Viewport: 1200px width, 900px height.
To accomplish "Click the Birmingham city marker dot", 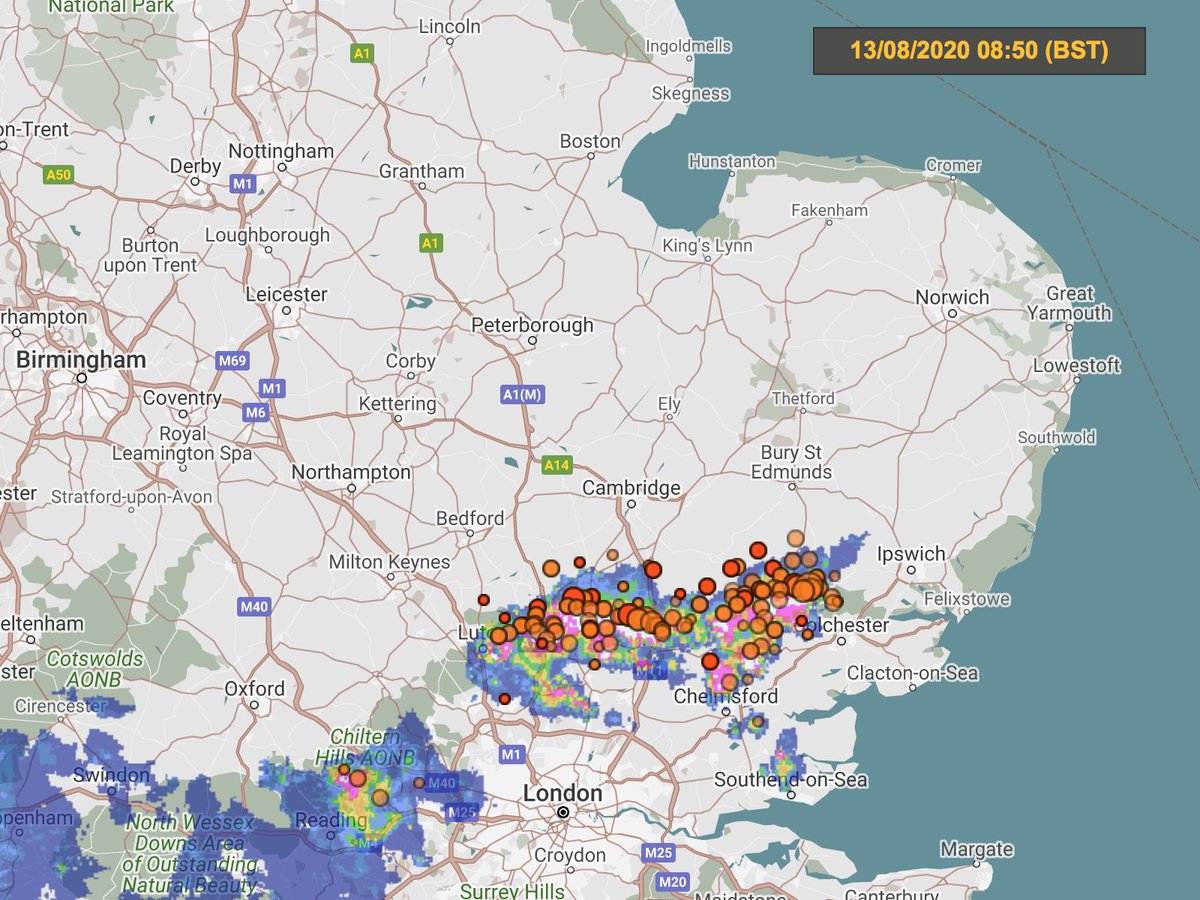I will [x=82, y=379].
